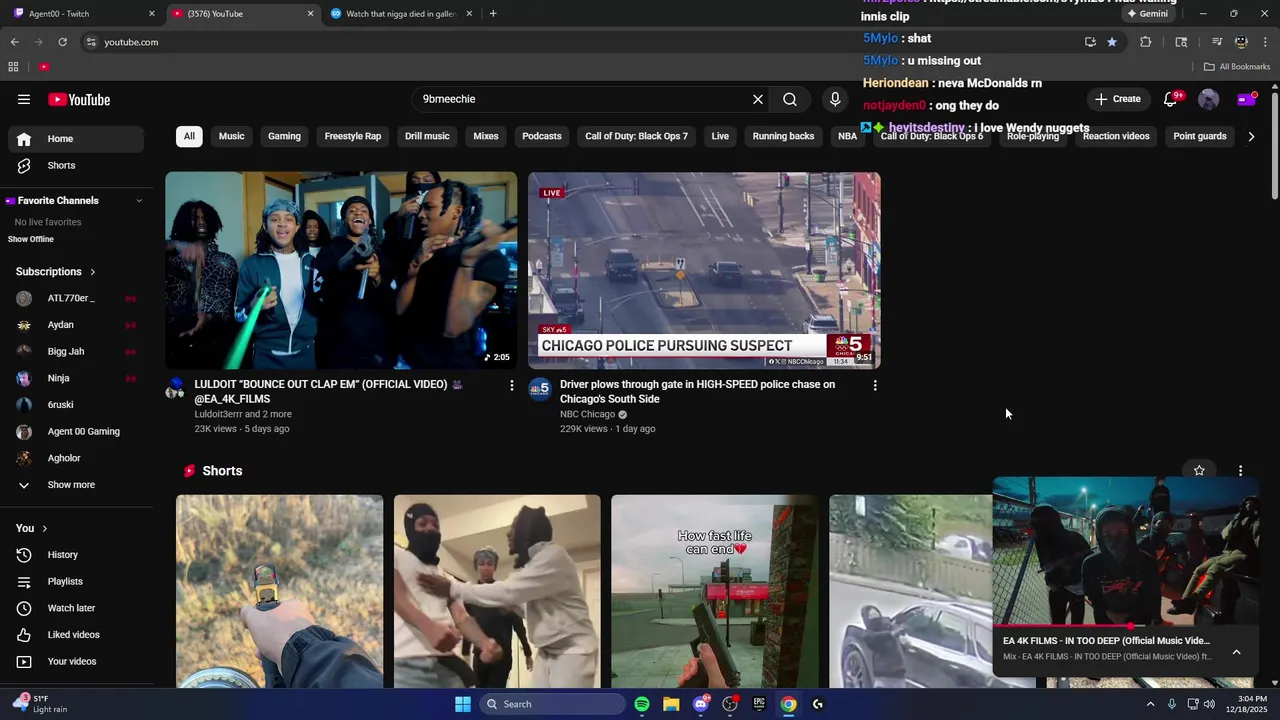1280x720 pixels.
Task: Open Your videos in sidebar
Action: coord(76,661)
